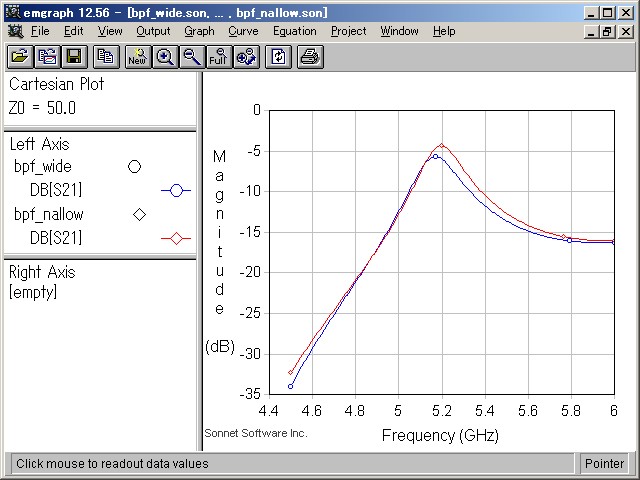Viewport: 640px width, 480px height.
Task: Select the Zoom In magnifier tool
Action: (165, 57)
